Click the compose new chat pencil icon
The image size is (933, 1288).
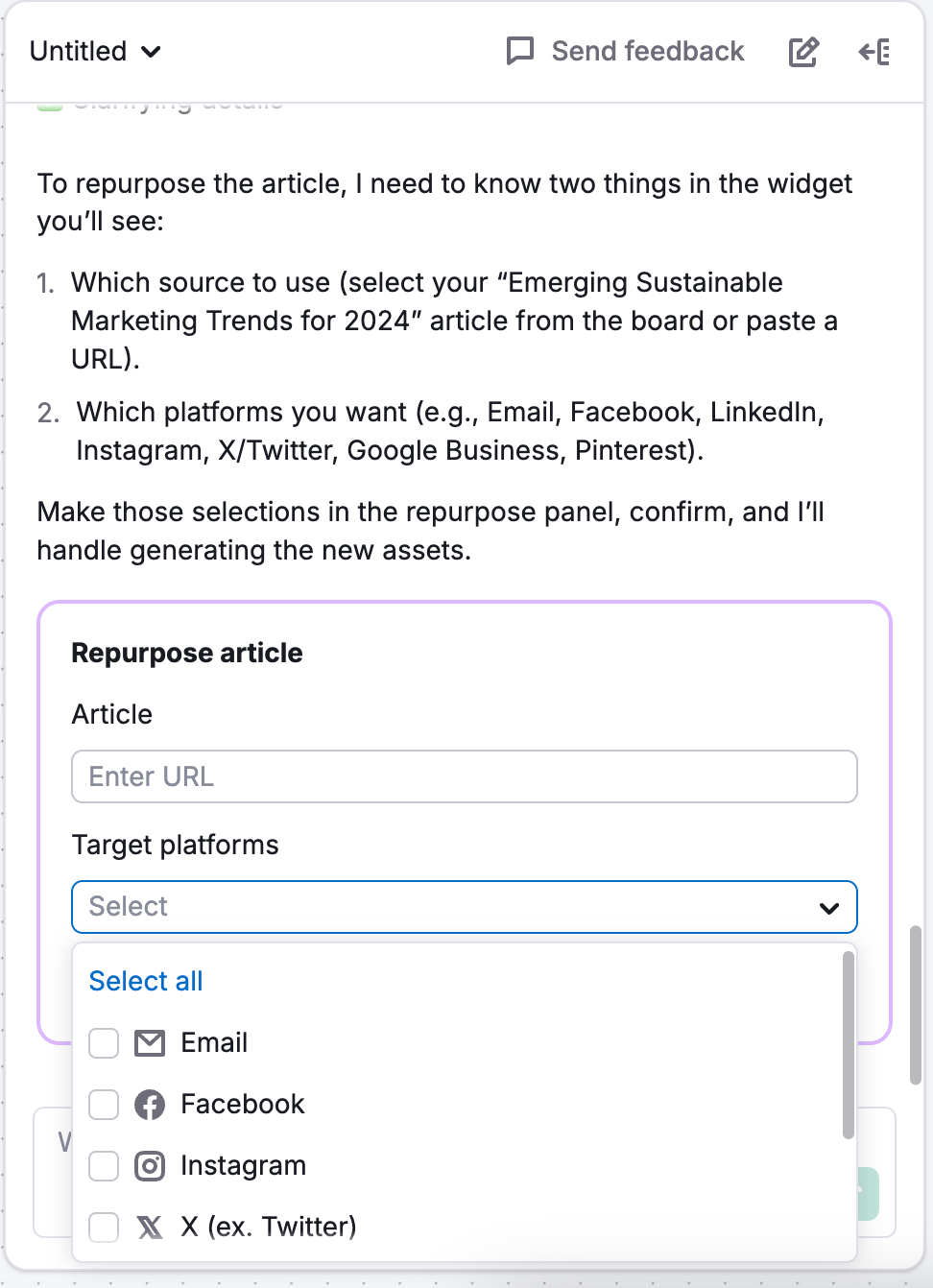tap(802, 52)
